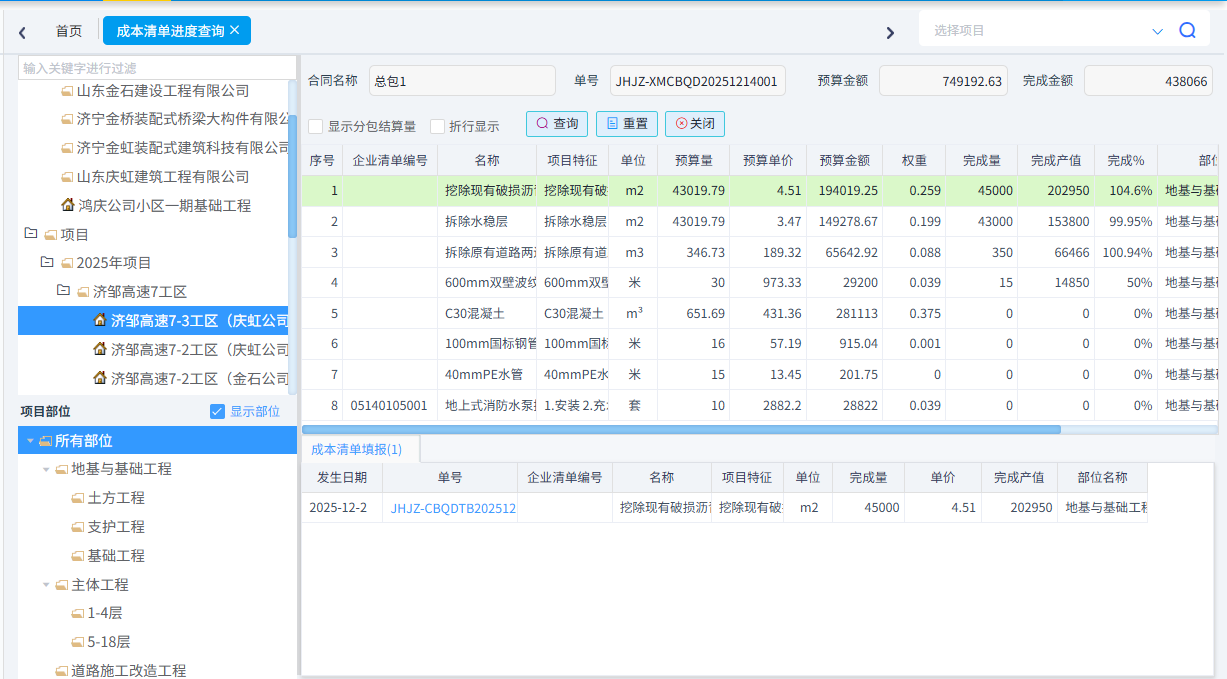The image size is (1227, 679).
Task: Collapse the 2025年项目 tree node
Action: tap(46, 262)
